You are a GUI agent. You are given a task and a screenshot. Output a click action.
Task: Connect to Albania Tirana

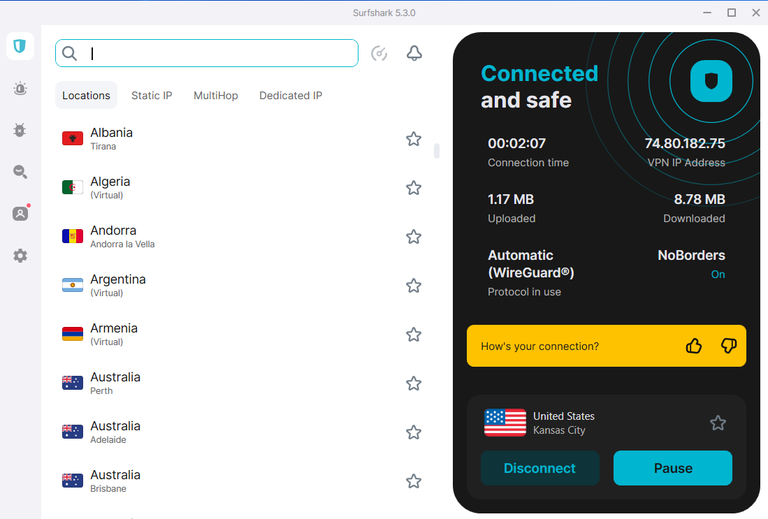(240, 139)
